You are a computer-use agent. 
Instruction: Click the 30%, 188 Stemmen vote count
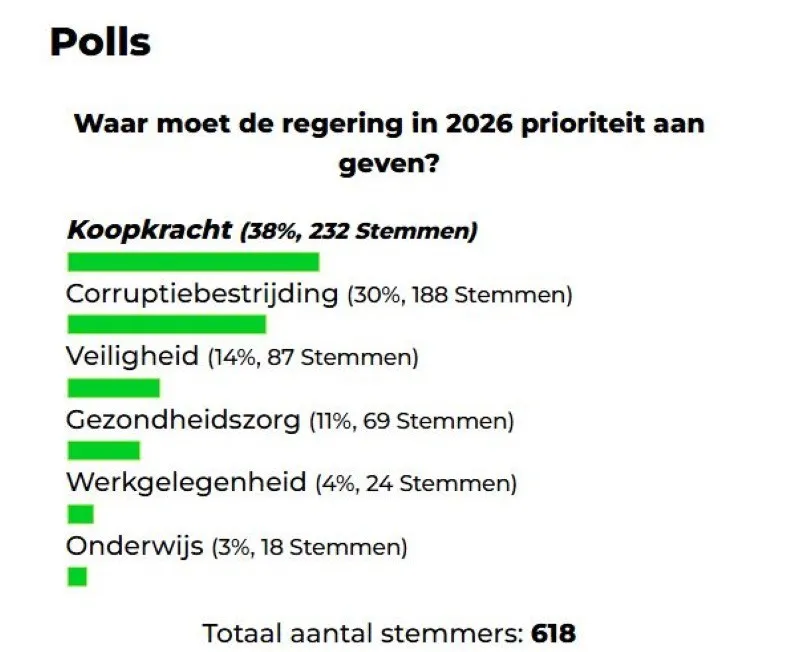[459, 296]
